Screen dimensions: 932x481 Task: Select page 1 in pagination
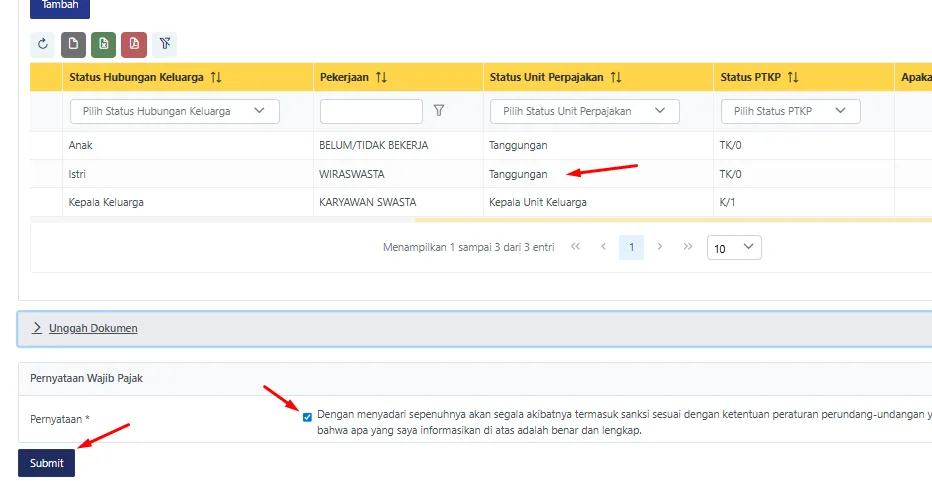coord(631,248)
